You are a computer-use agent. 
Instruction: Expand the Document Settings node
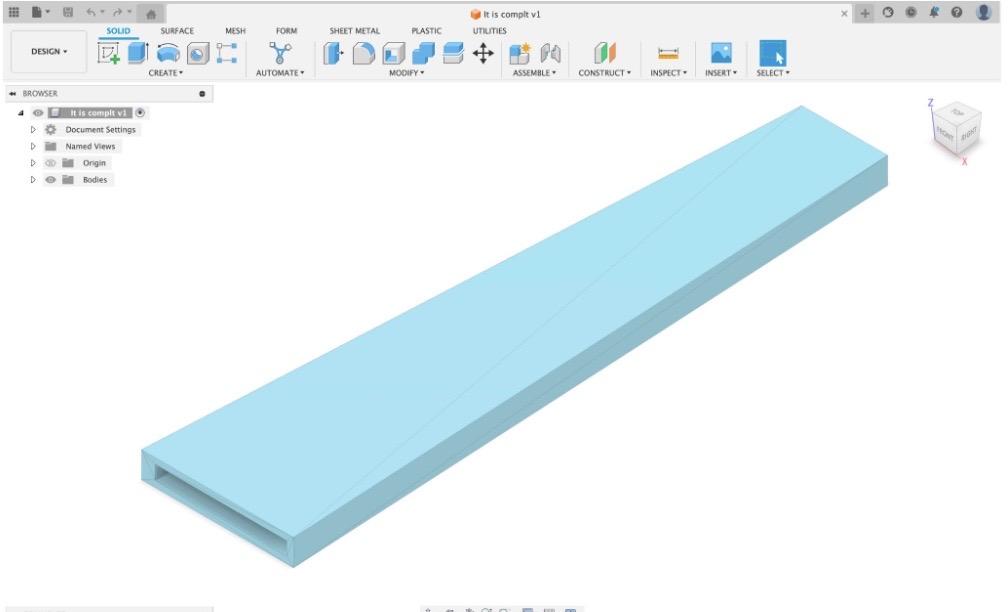(33, 129)
